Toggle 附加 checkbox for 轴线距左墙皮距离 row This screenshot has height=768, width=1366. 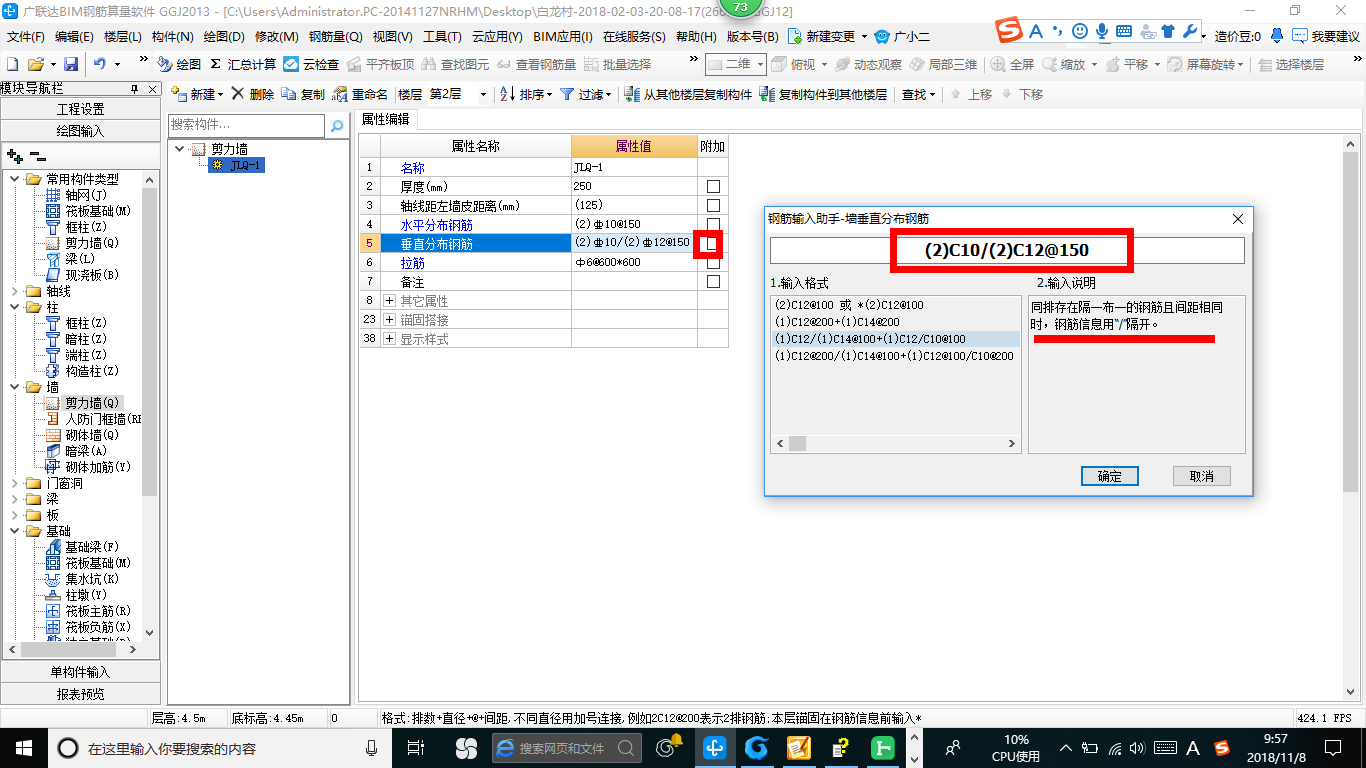point(713,205)
